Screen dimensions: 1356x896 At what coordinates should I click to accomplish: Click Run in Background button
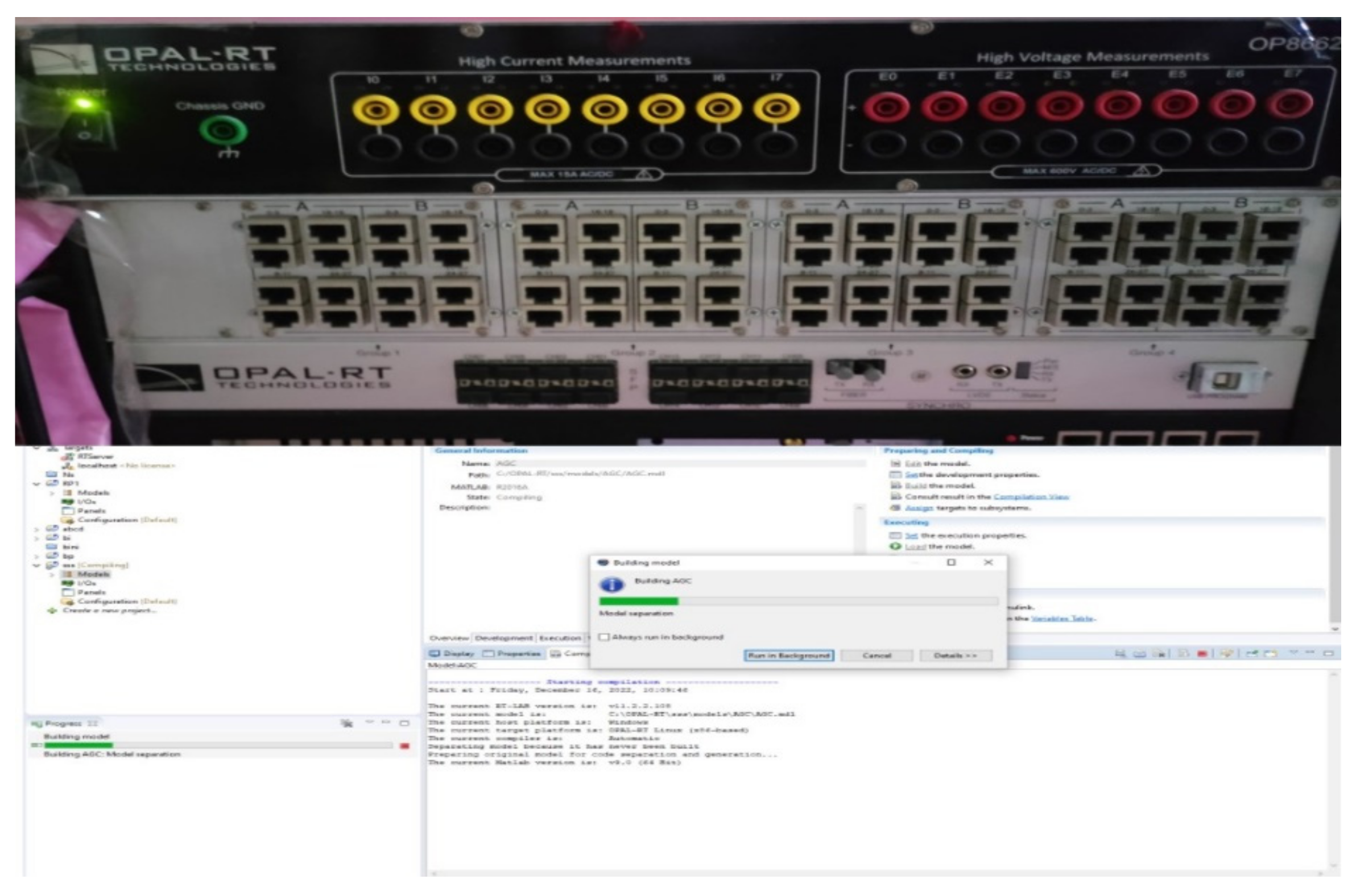[x=788, y=656]
